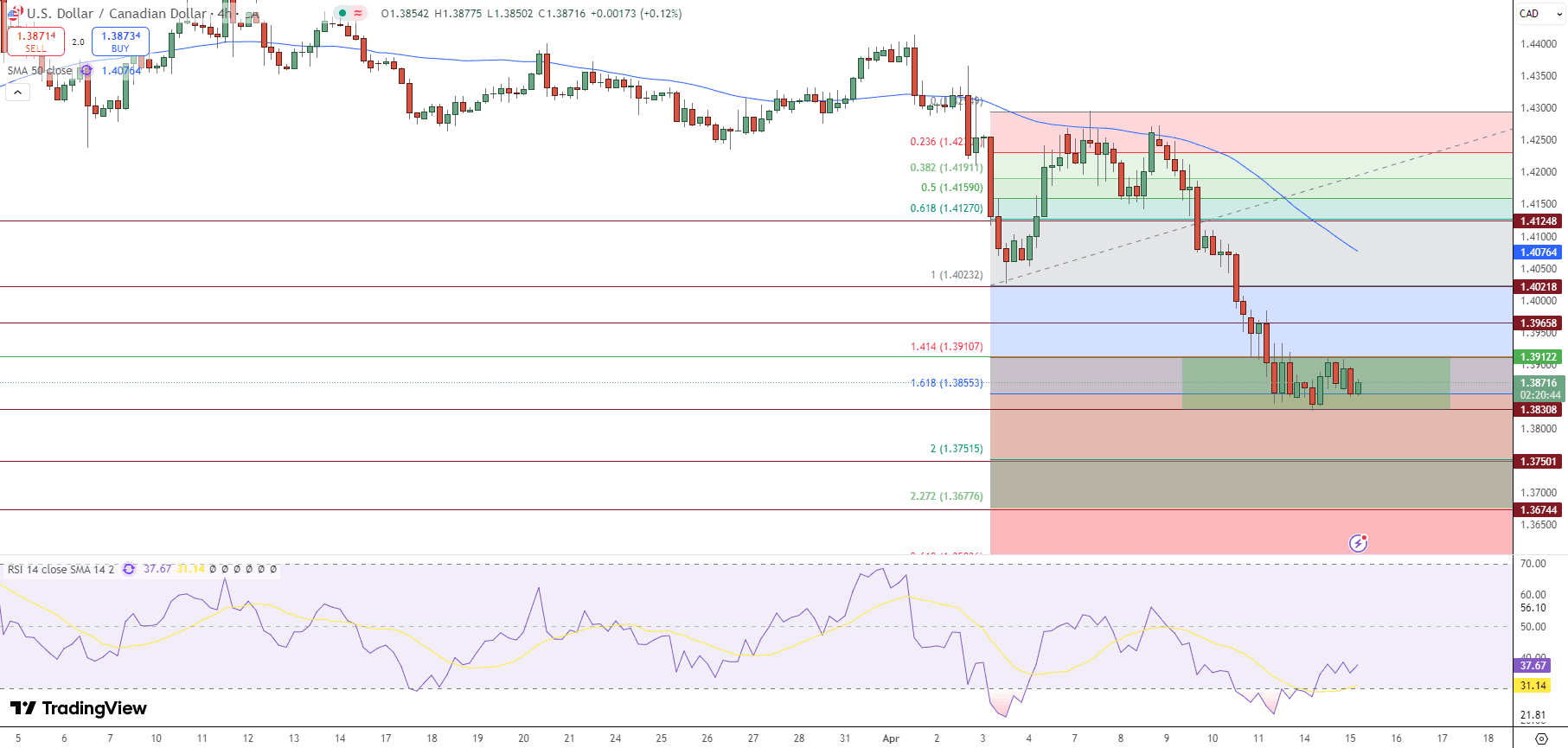
Task: Click the lightning bolt events icon
Action: 1358,543
